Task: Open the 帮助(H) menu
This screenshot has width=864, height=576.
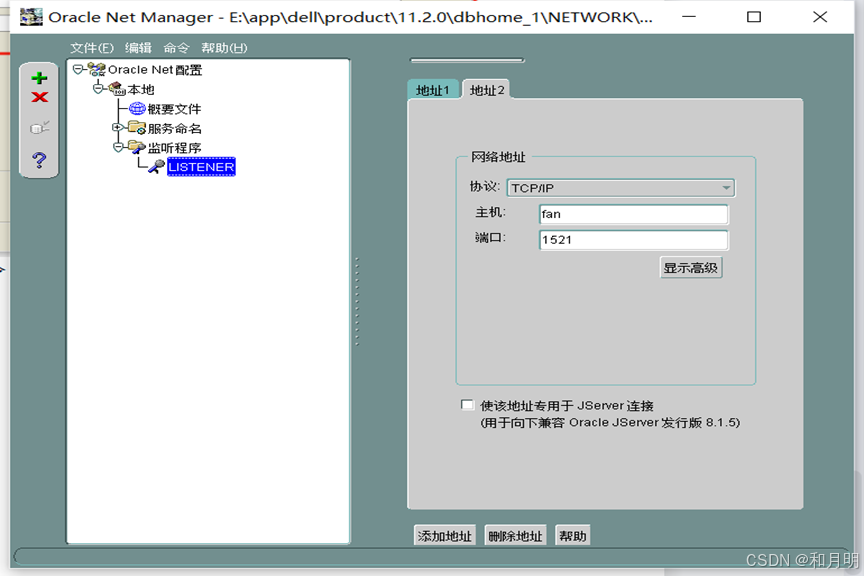Action: [x=224, y=48]
